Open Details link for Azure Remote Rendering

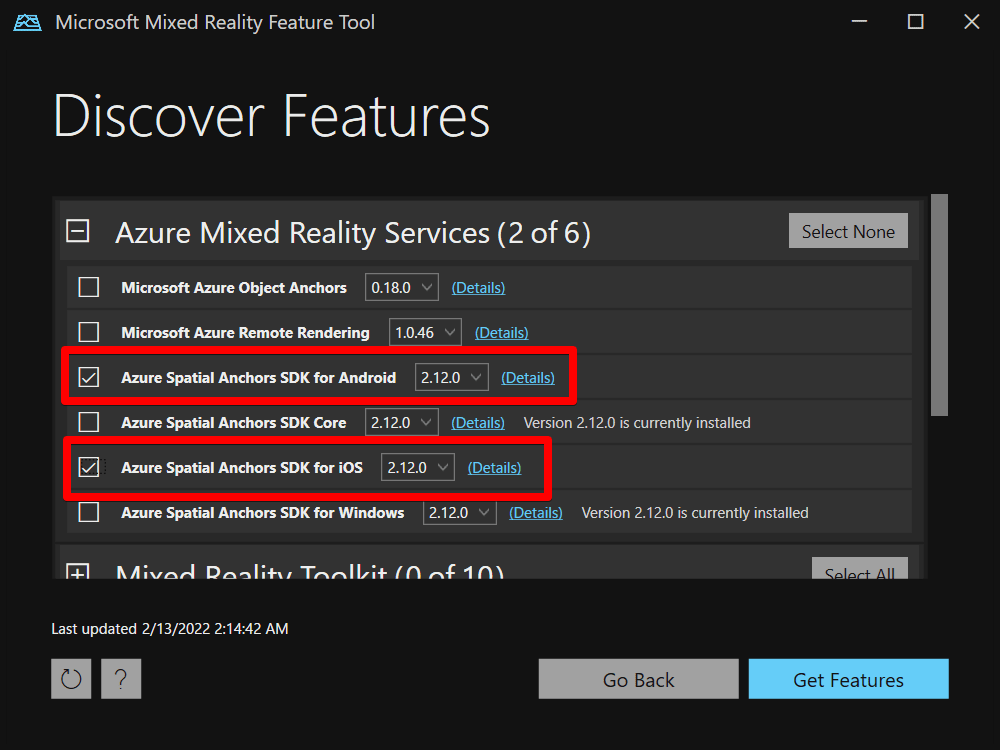click(x=502, y=332)
